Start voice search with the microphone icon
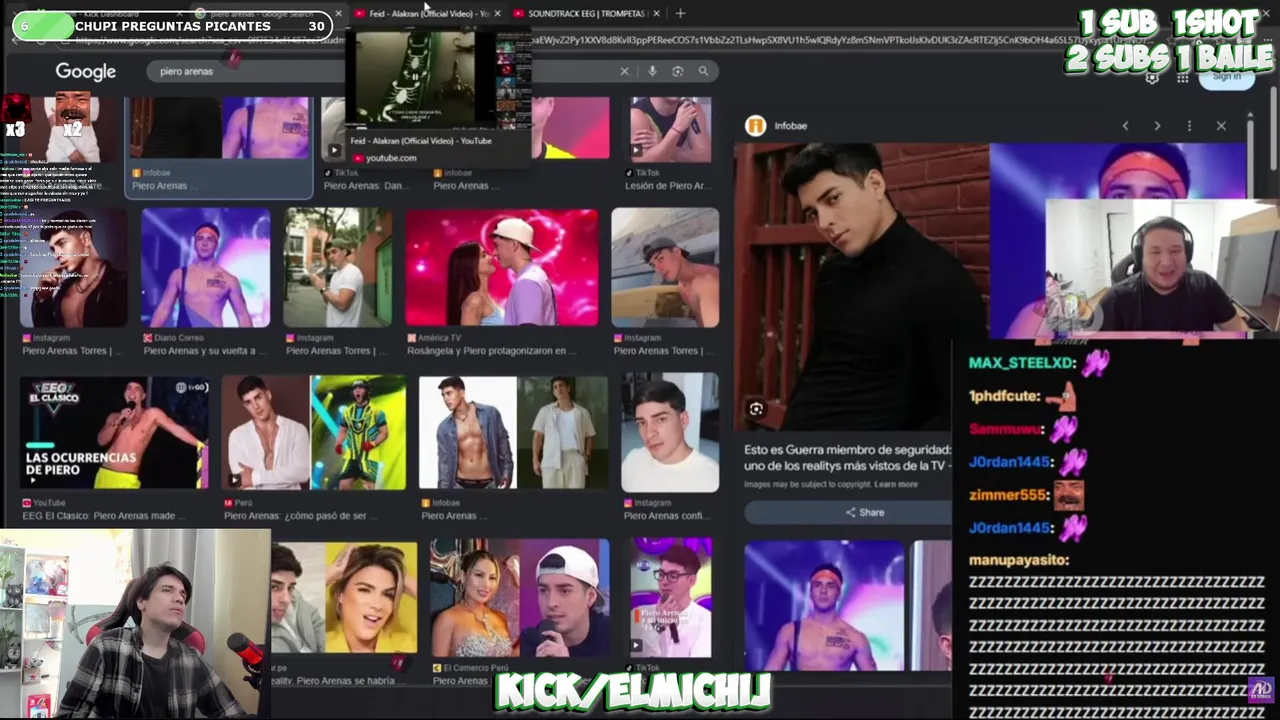This screenshot has height=720, width=1280. (x=652, y=71)
